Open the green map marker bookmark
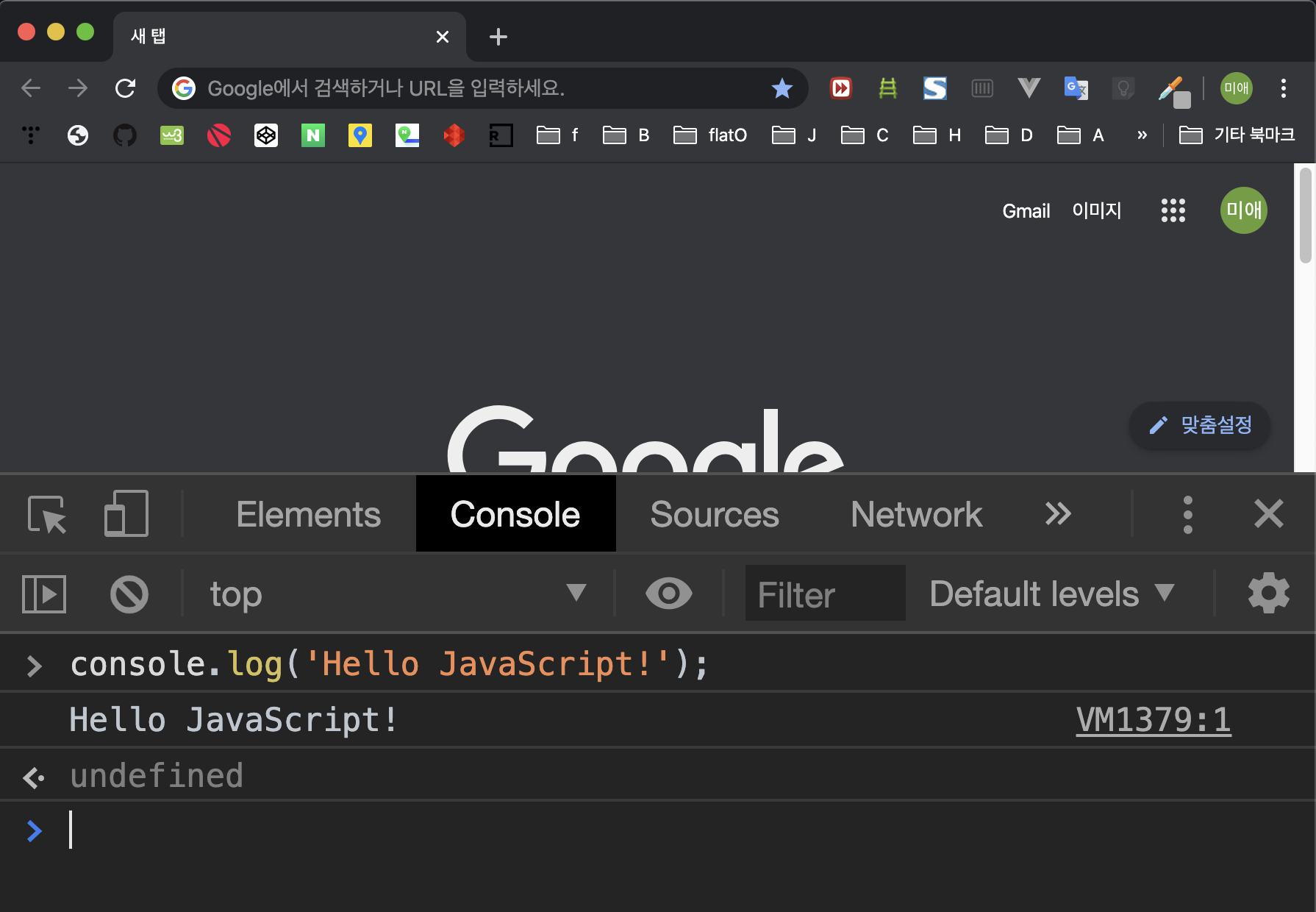The height and width of the screenshot is (912, 1316). (407, 135)
